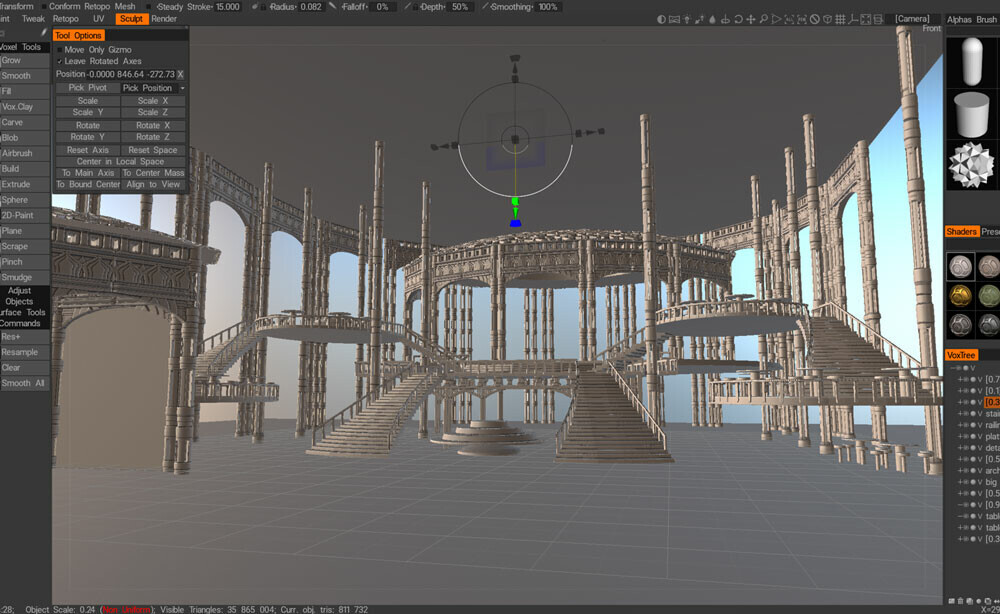
Task: Click the stacked layers icon beside the Camera menu
Action: tap(878, 20)
